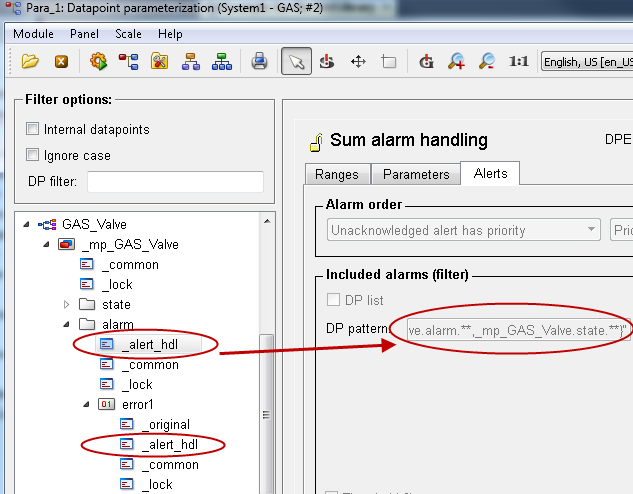Switch to the Ranges tab
This screenshot has width=633, height=494.
point(336,174)
